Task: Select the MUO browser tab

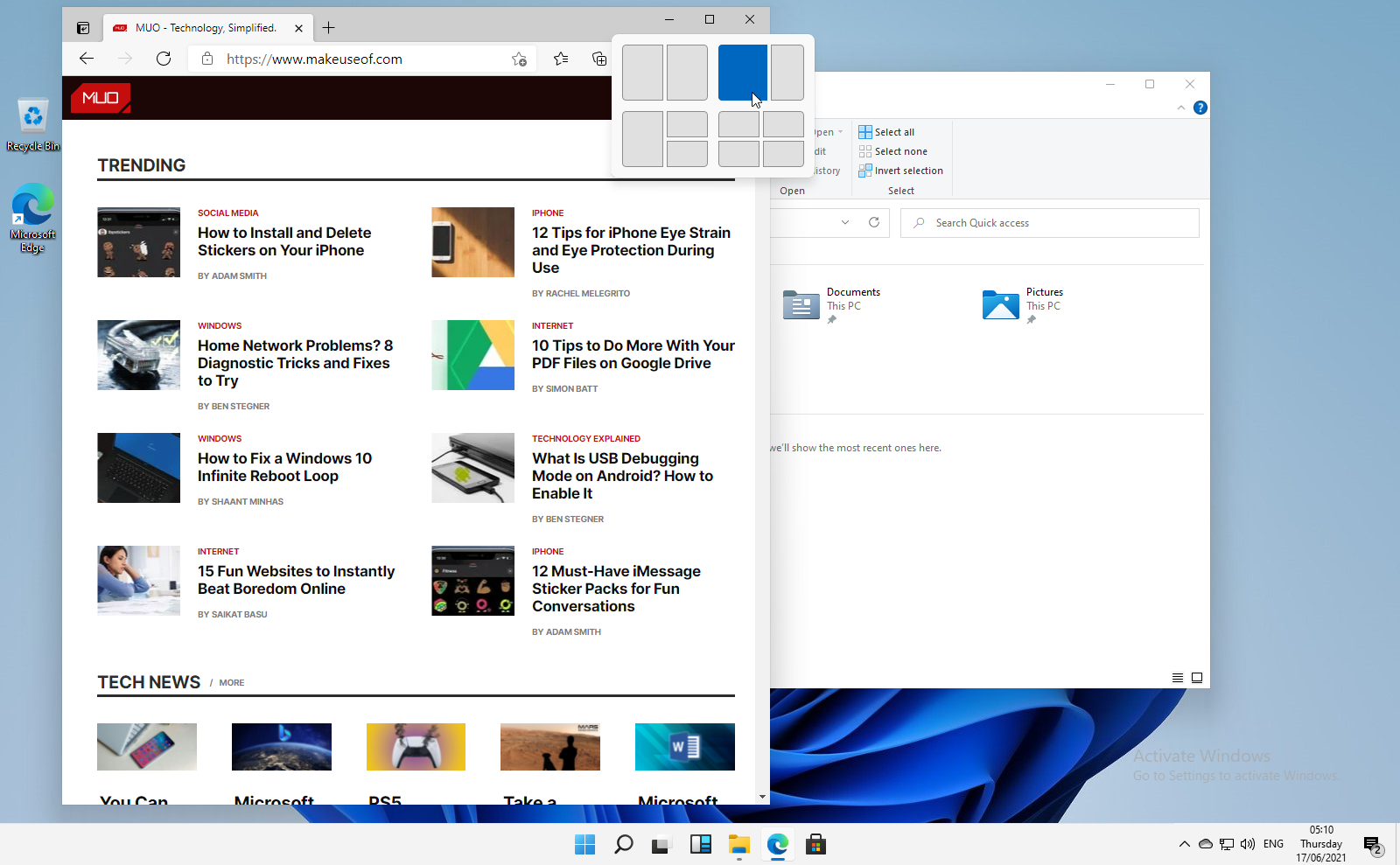Action: click(x=206, y=28)
